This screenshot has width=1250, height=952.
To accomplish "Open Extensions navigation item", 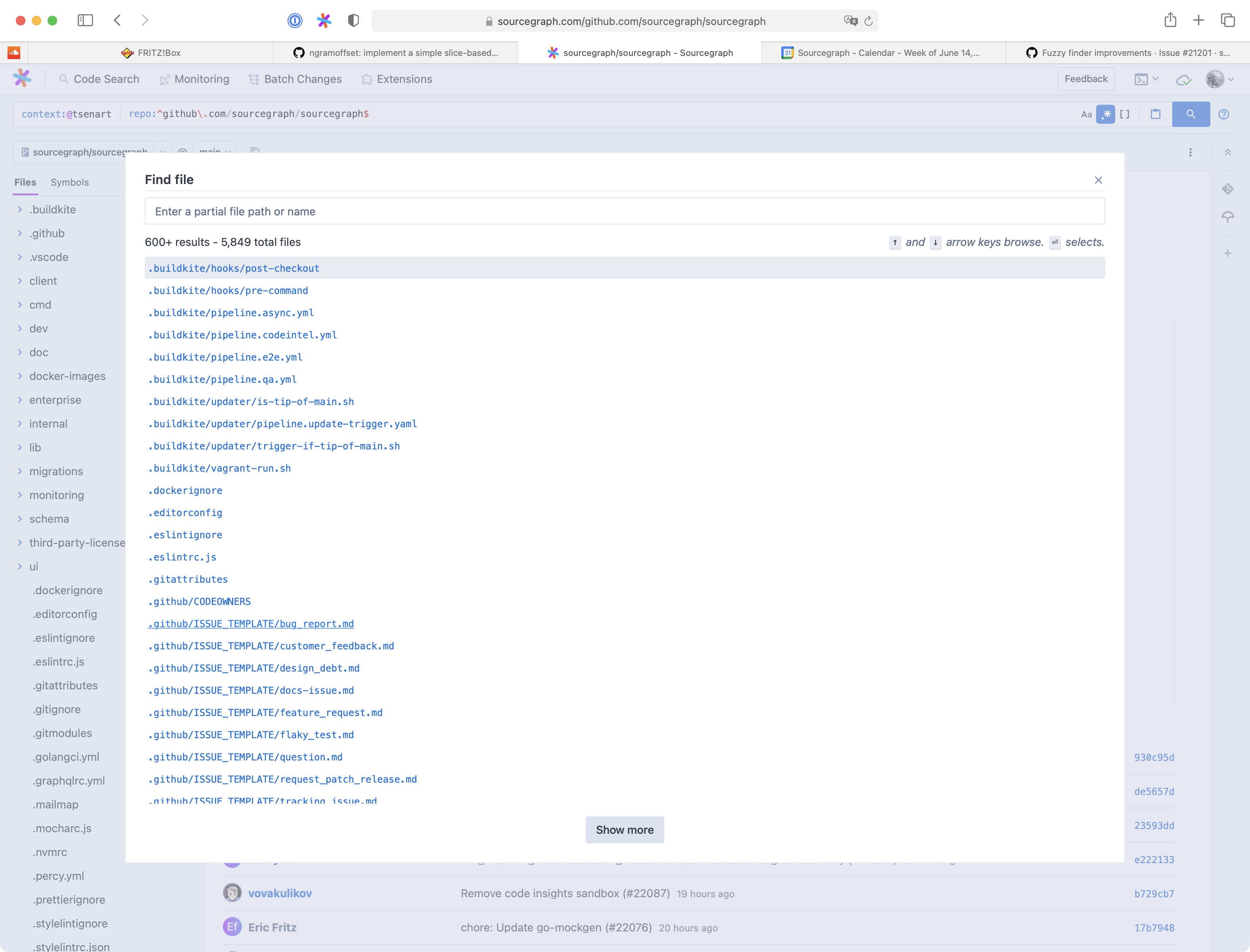I will (x=397, y=79).
